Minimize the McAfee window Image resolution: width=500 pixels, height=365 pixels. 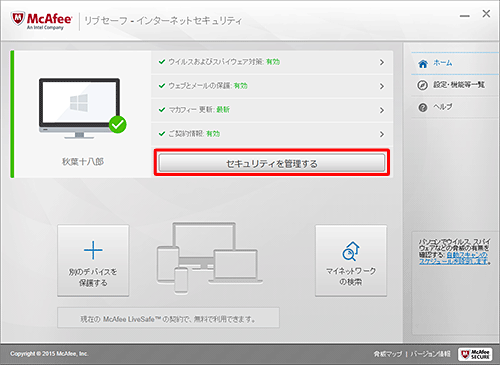point(465,16)
